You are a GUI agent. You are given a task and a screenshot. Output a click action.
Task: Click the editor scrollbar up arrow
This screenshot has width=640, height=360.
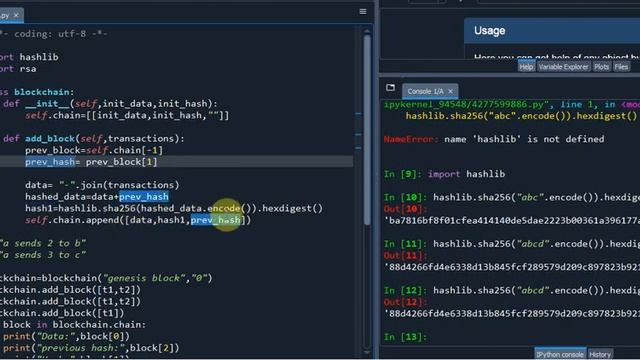pos(367,31)
